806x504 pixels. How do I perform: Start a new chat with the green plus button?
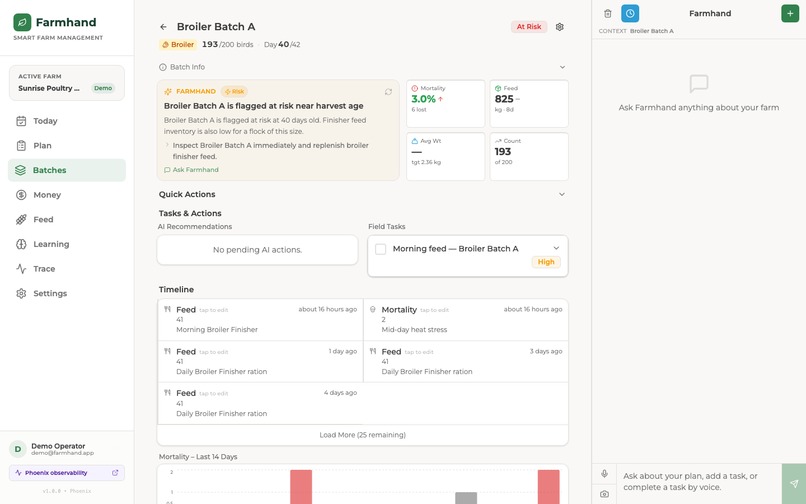(x=790, y=13)
